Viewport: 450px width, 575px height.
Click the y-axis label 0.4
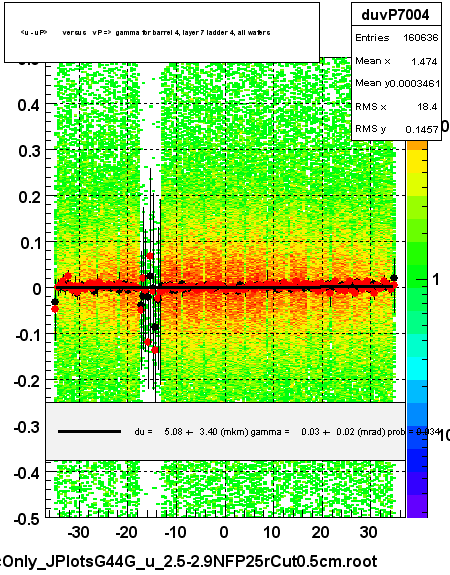(x=28, y=105)
